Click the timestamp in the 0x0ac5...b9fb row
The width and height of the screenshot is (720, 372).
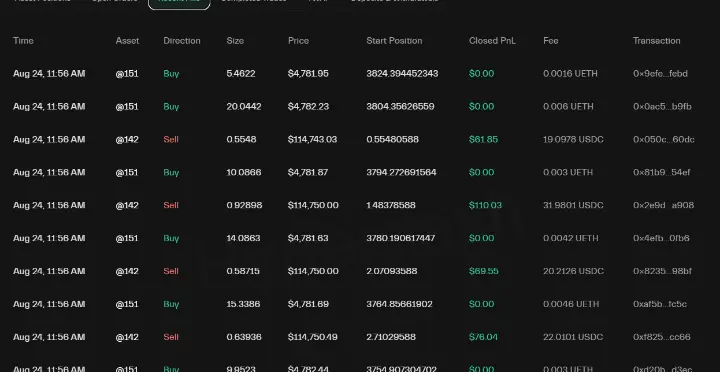point(49,107)
